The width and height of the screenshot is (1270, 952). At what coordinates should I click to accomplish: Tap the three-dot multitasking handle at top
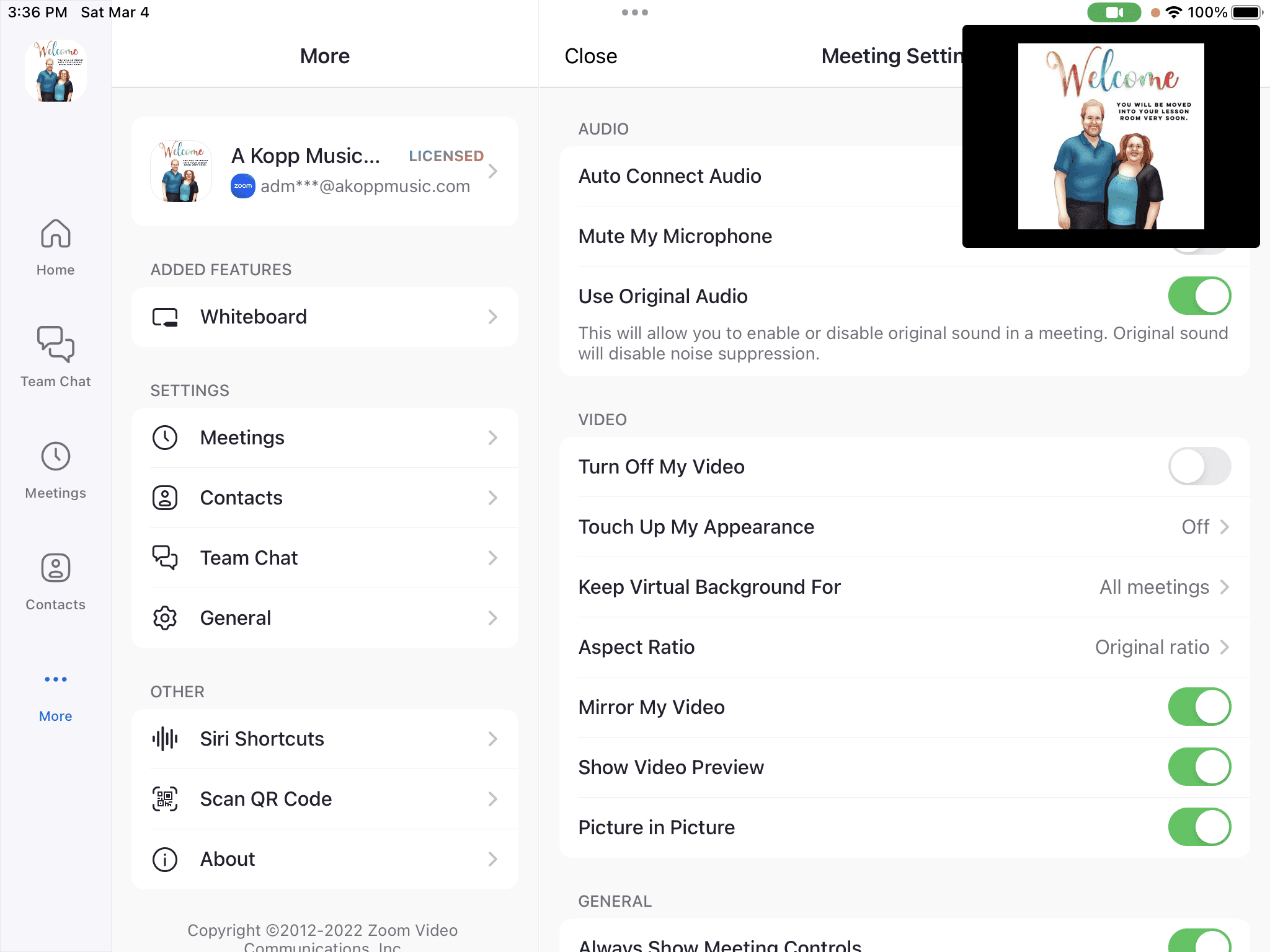coord(635,12)
